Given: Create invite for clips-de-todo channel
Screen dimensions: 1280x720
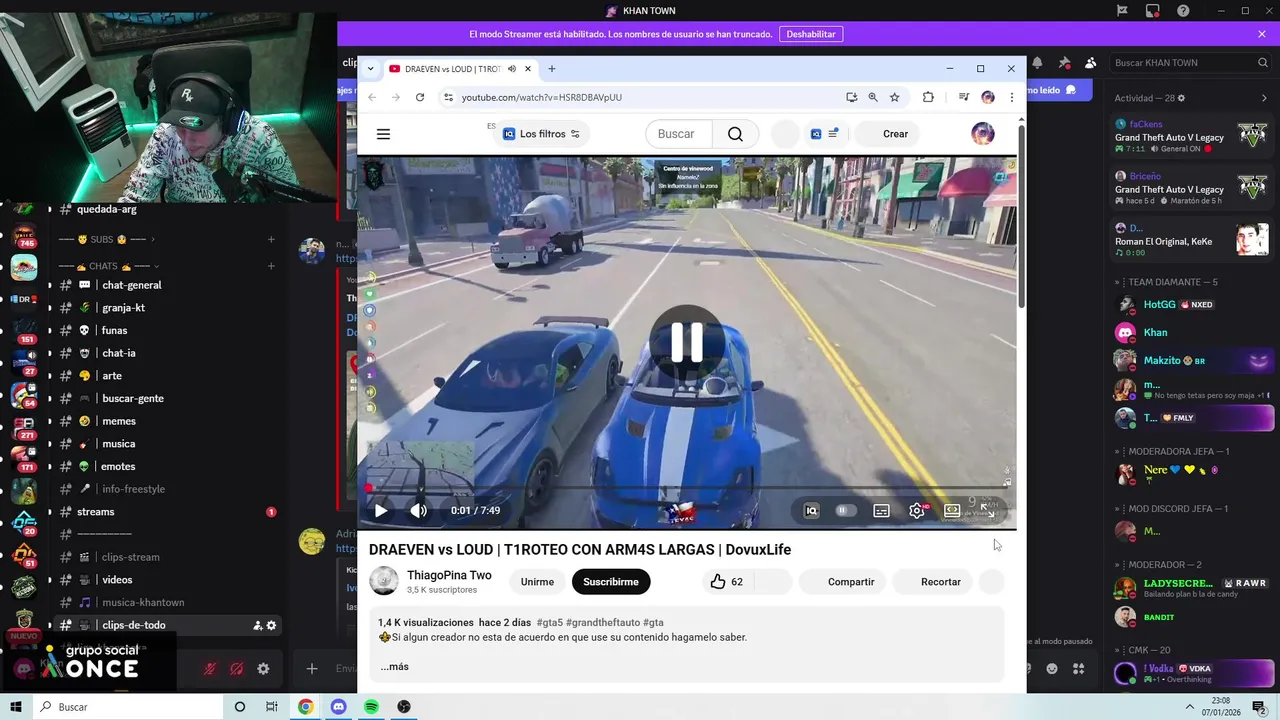Looking at the screenshot, I should point(257,625).
